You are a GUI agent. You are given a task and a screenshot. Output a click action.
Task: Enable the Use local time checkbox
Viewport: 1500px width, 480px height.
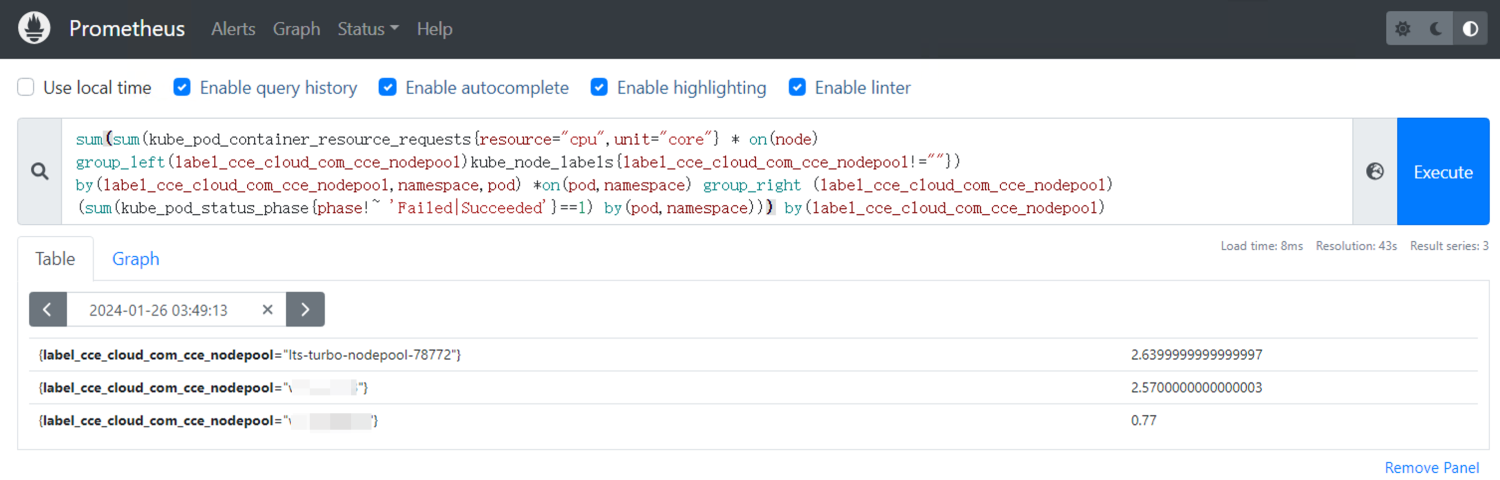[x=26, y=88]
